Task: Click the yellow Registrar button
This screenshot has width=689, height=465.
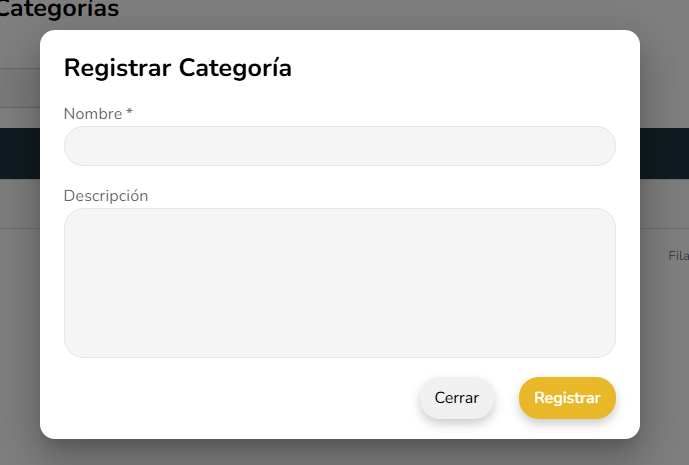Action: (567, 398)
